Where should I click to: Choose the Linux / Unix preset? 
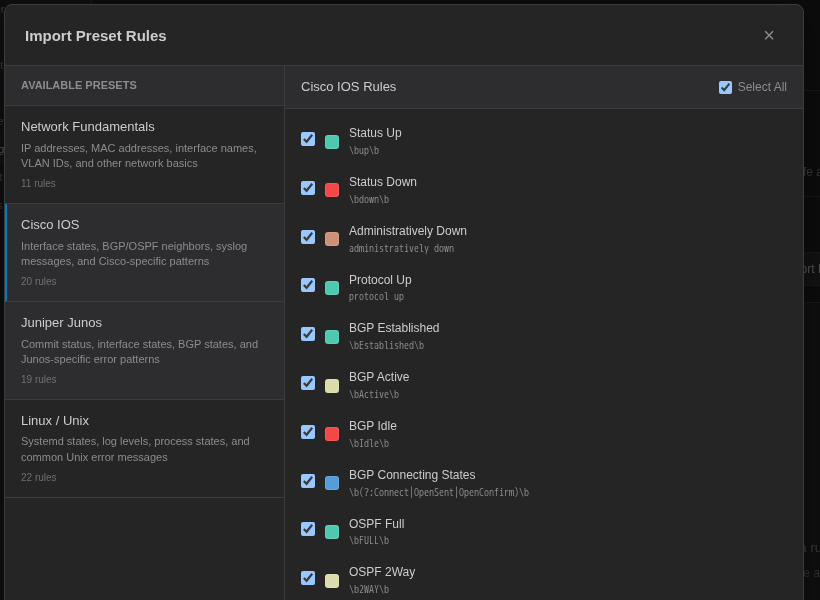[144, 449]
